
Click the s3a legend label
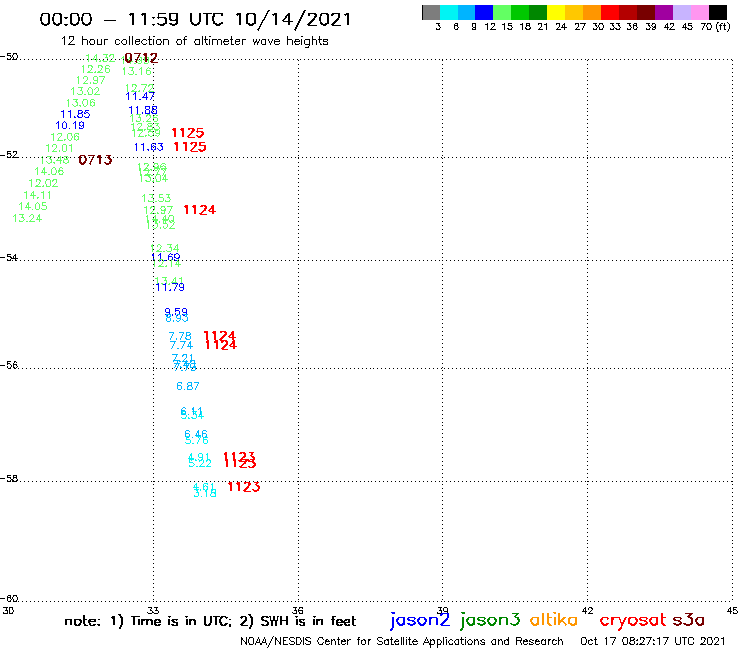point(689,620)
